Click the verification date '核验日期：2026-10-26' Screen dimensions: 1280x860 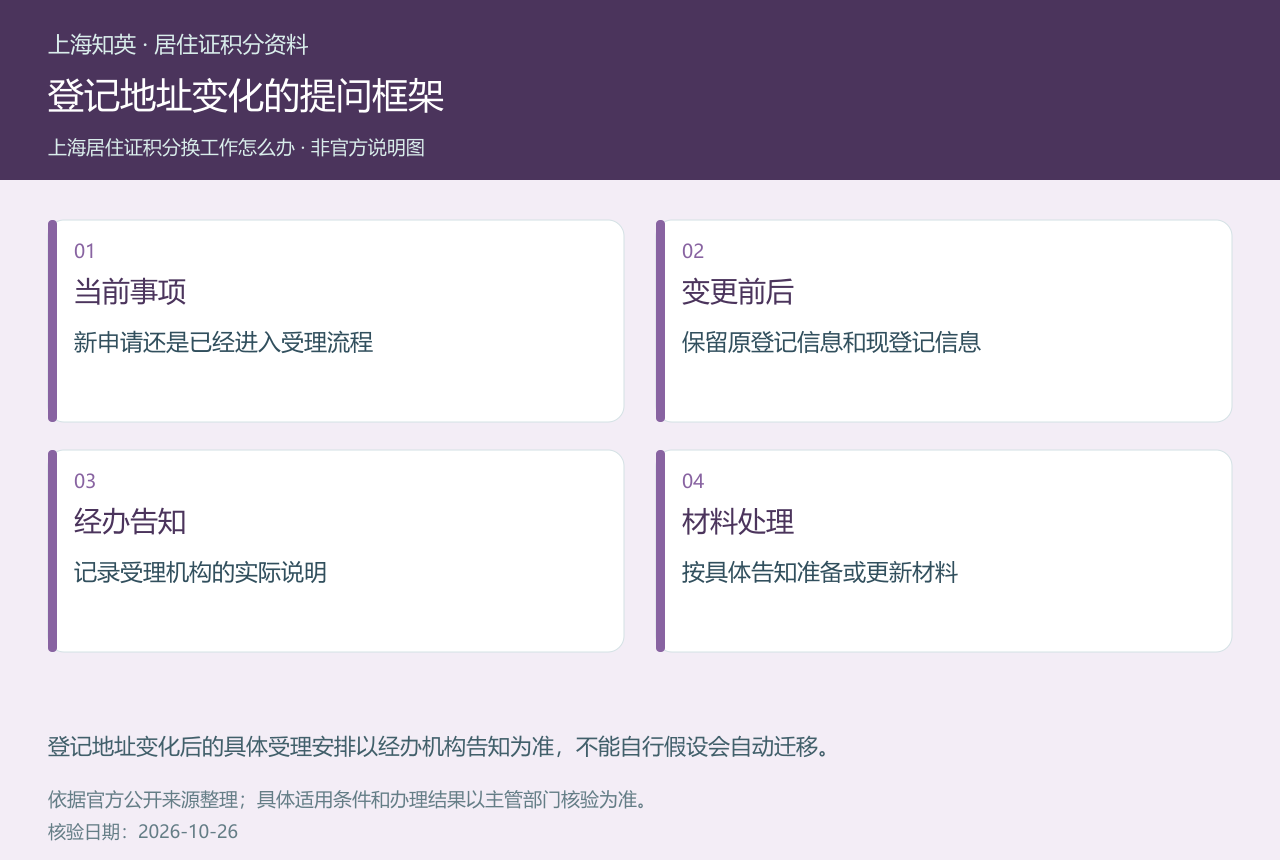(143, 832)
